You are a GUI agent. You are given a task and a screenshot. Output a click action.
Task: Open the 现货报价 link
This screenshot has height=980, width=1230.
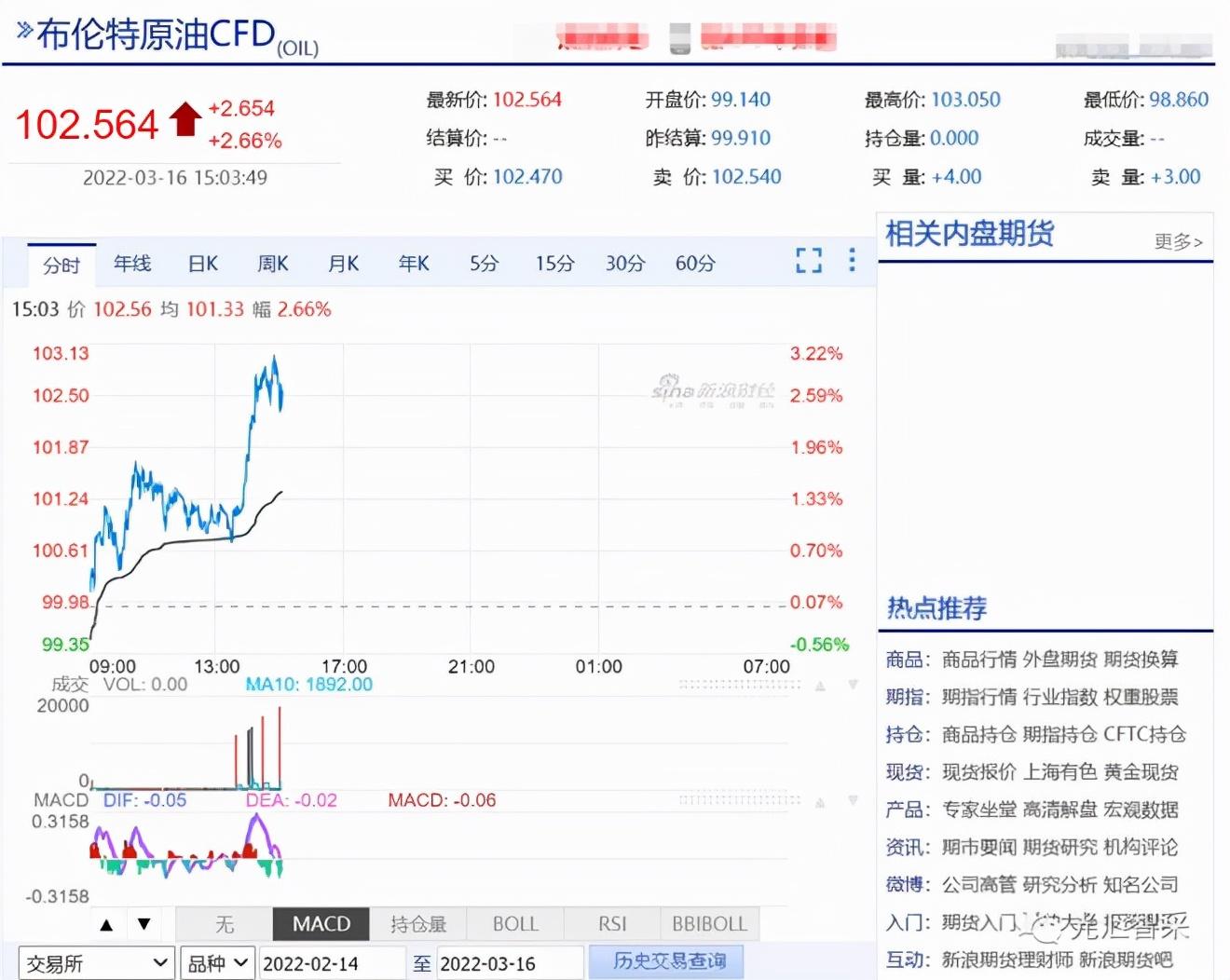pos(979,772)
